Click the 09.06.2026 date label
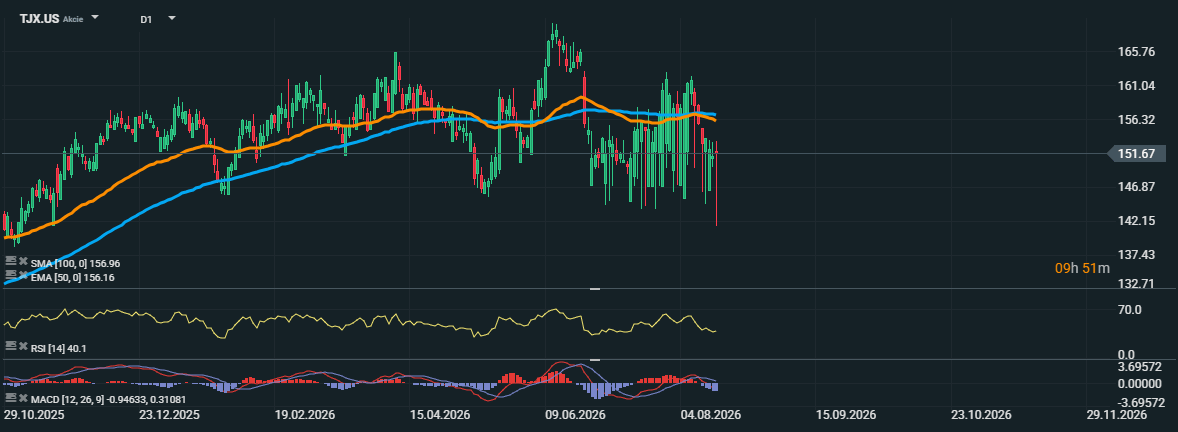 point(575,415)
